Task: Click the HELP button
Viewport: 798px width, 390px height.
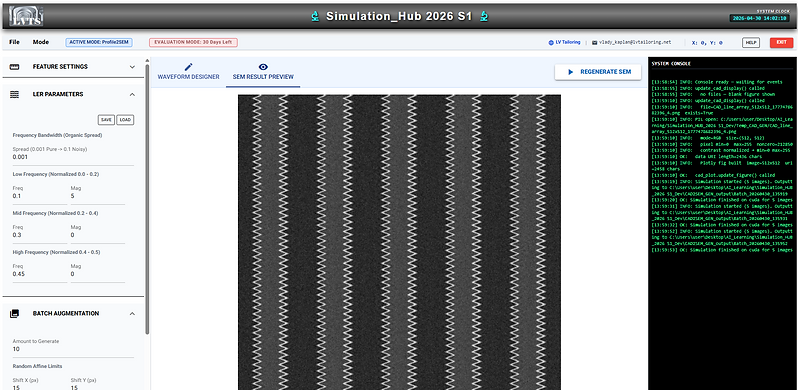Action: coord(751,43)
